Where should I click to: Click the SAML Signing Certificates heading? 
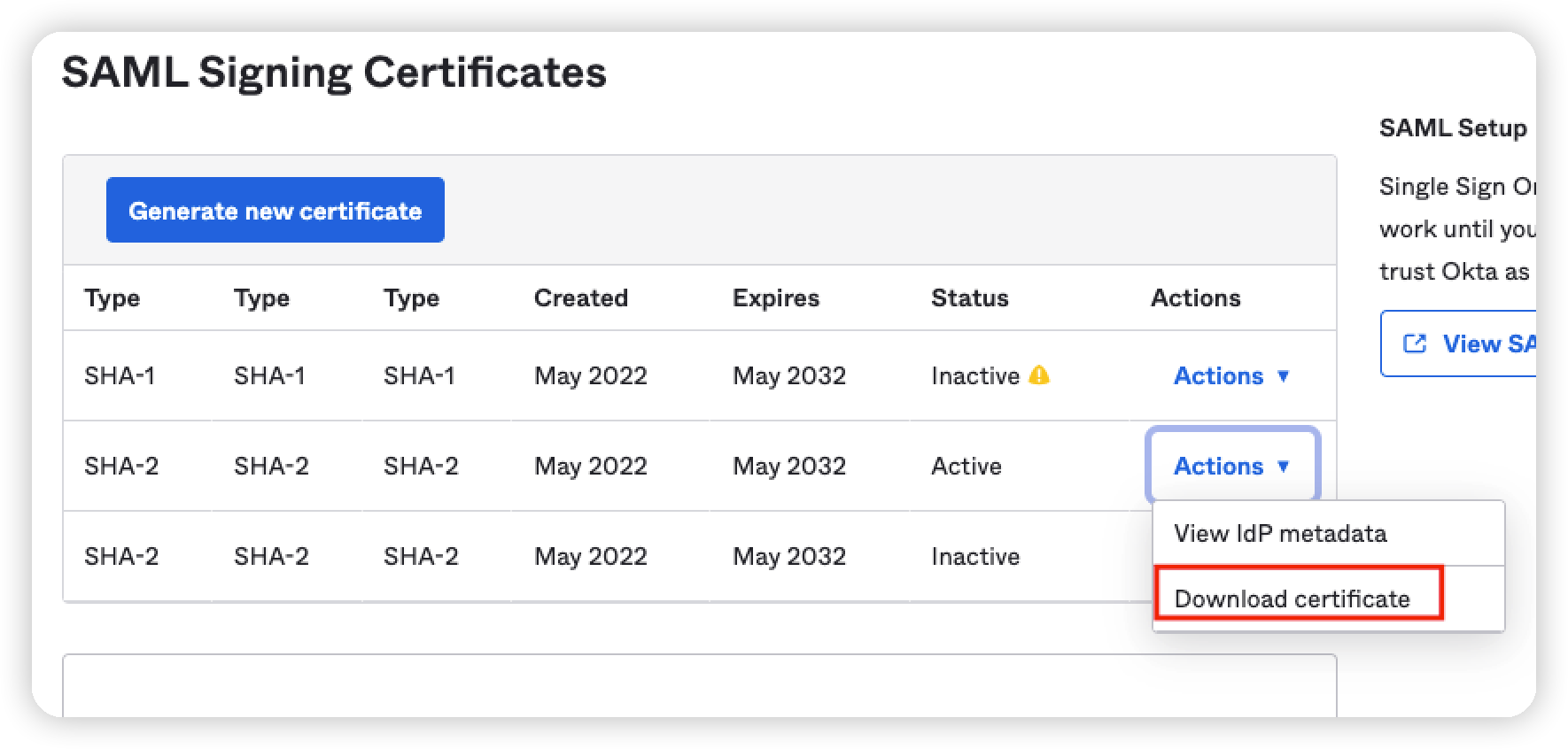334,73
